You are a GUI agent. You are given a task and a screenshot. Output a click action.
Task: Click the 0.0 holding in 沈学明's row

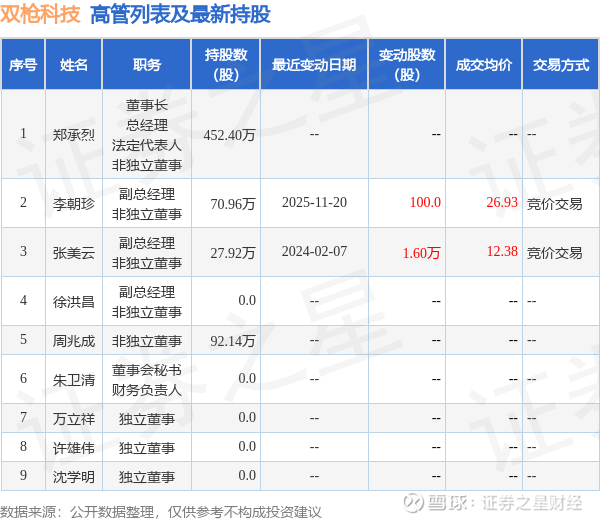(247, 475)
